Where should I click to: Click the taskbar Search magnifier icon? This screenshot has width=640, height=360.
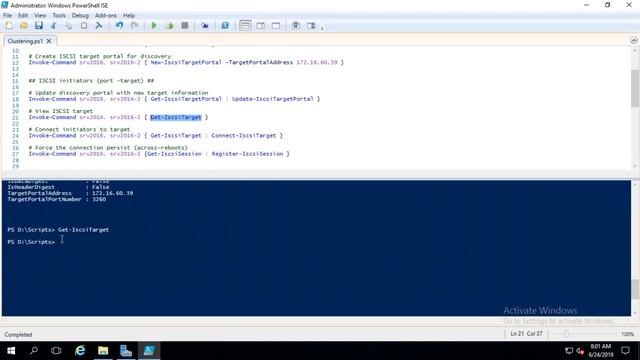pos(34,351)
